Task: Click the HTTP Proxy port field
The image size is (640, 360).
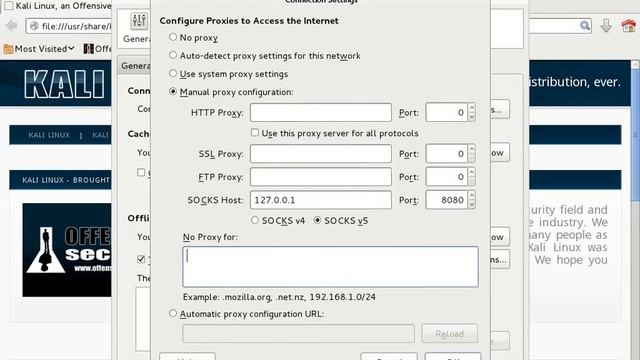Action: (447, 112)
